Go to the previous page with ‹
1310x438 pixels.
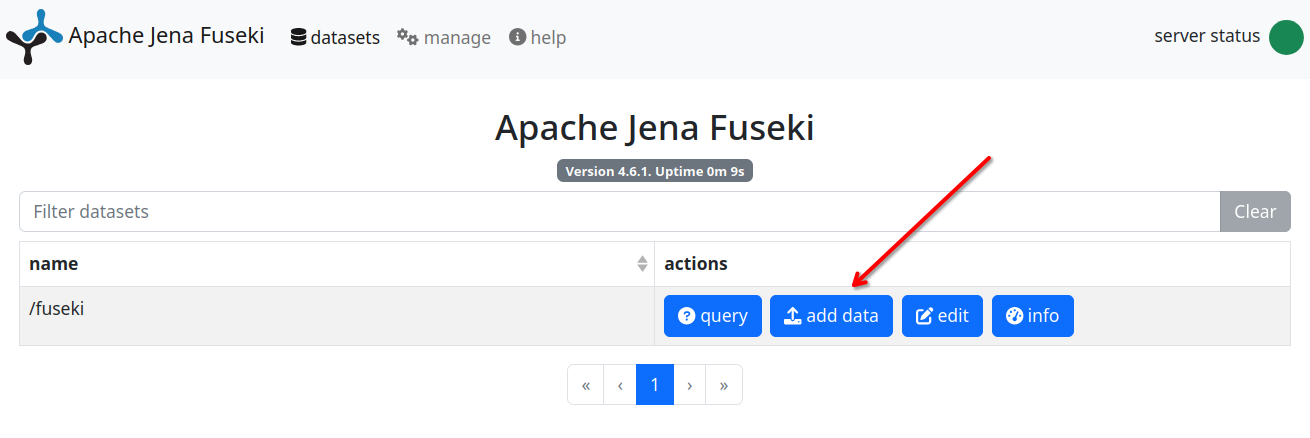pyautogui.click(x=620, y=385)
